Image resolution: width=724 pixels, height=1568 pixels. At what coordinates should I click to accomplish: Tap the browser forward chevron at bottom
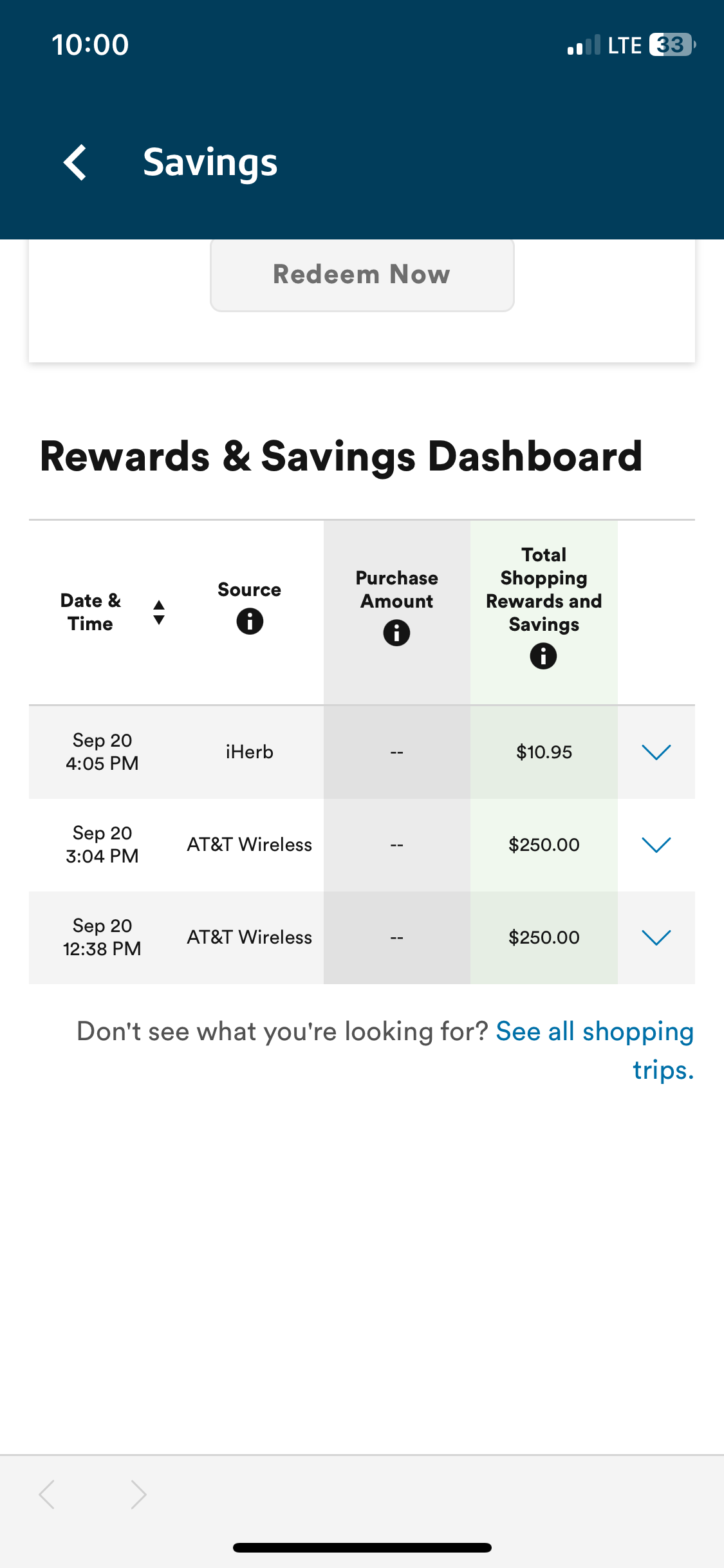tap(138, 1494)
